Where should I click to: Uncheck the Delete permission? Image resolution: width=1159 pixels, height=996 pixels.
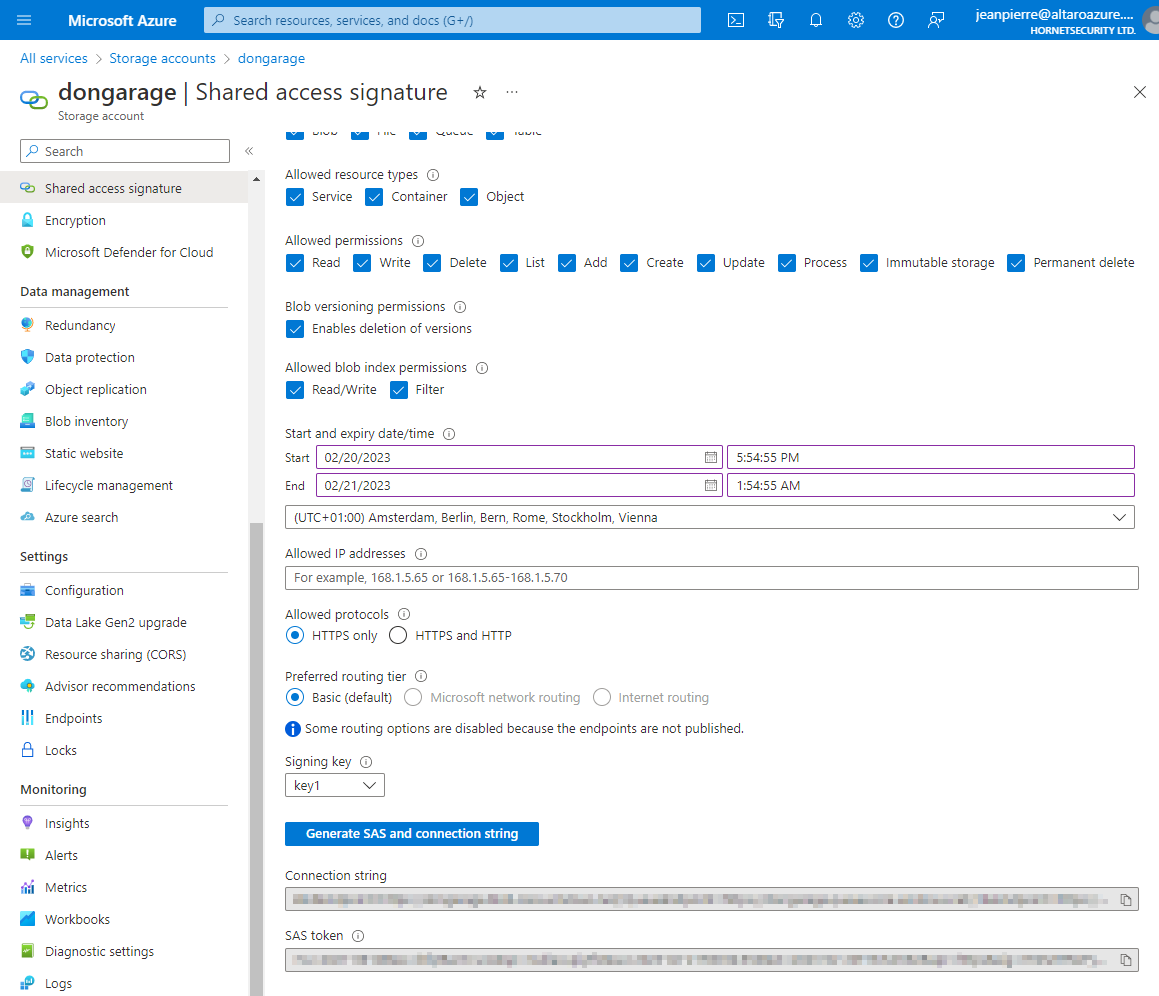pos(432,262)
